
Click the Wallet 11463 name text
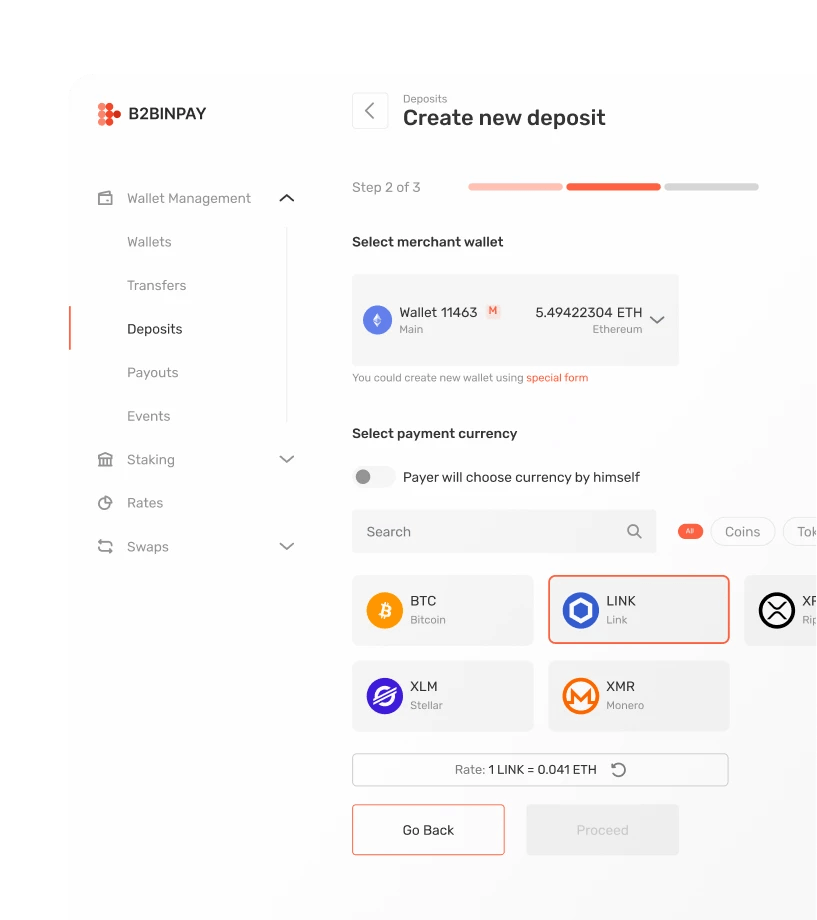(438, 312)
